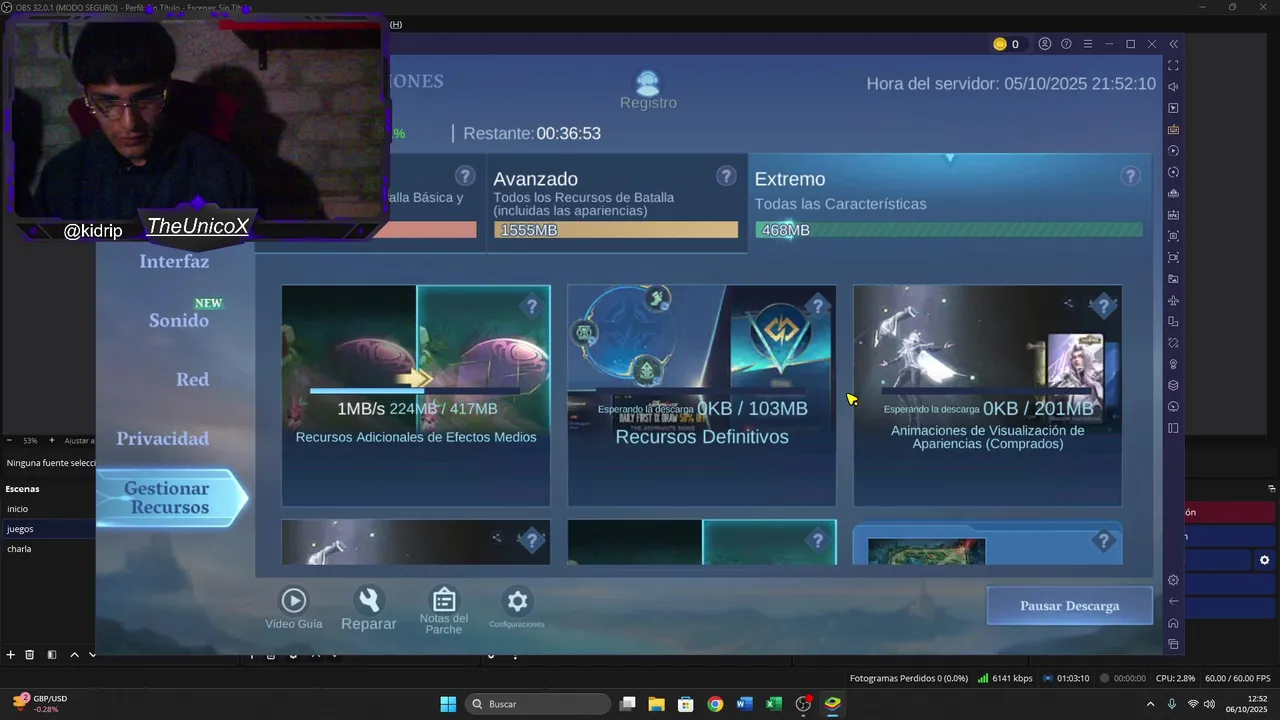Click the Buscar taskbar search box

tap(538, 704)
